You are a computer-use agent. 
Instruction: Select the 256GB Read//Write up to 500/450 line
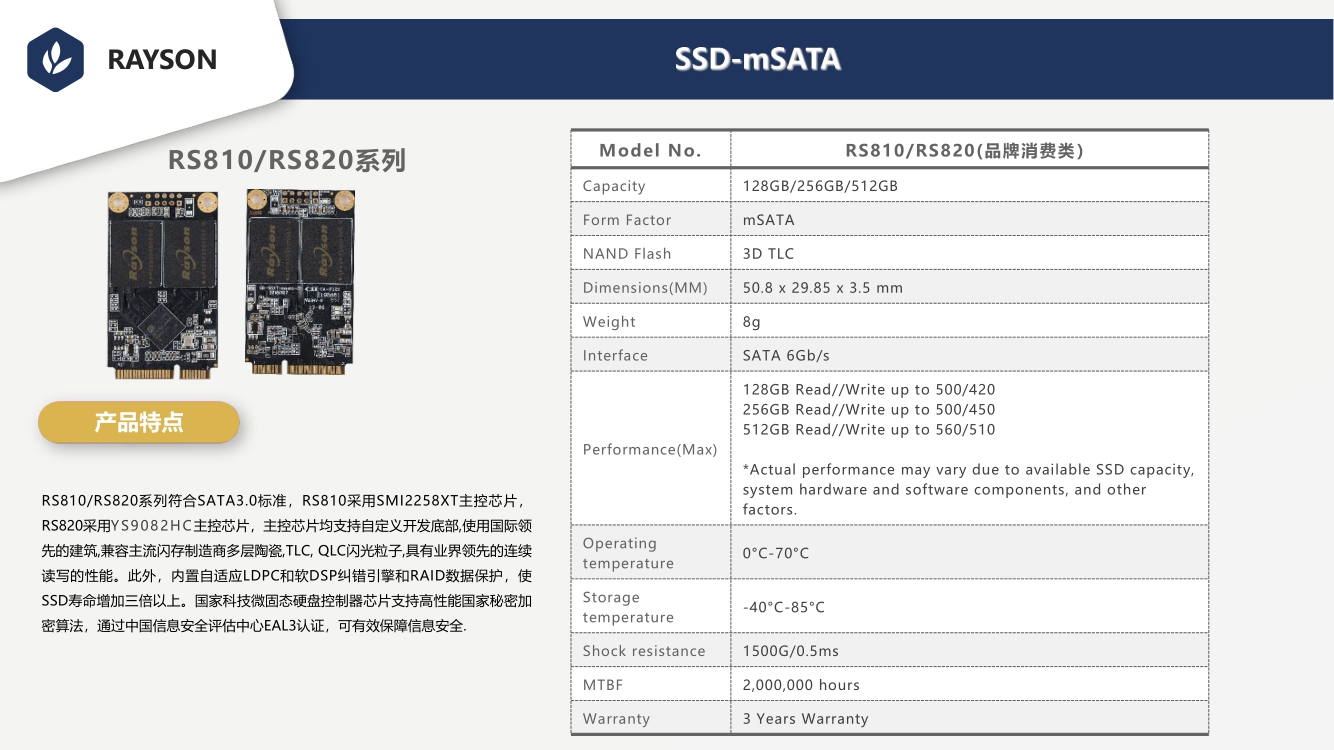tap(869, 410)
